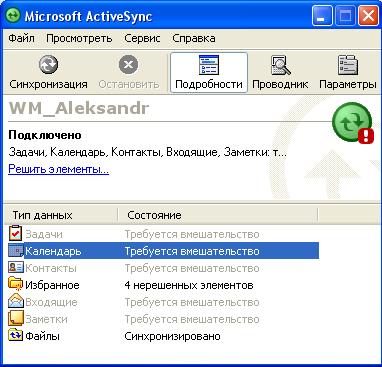
Task: Open Проводник explorer from toolbar
Action: [x=280, y=65]
